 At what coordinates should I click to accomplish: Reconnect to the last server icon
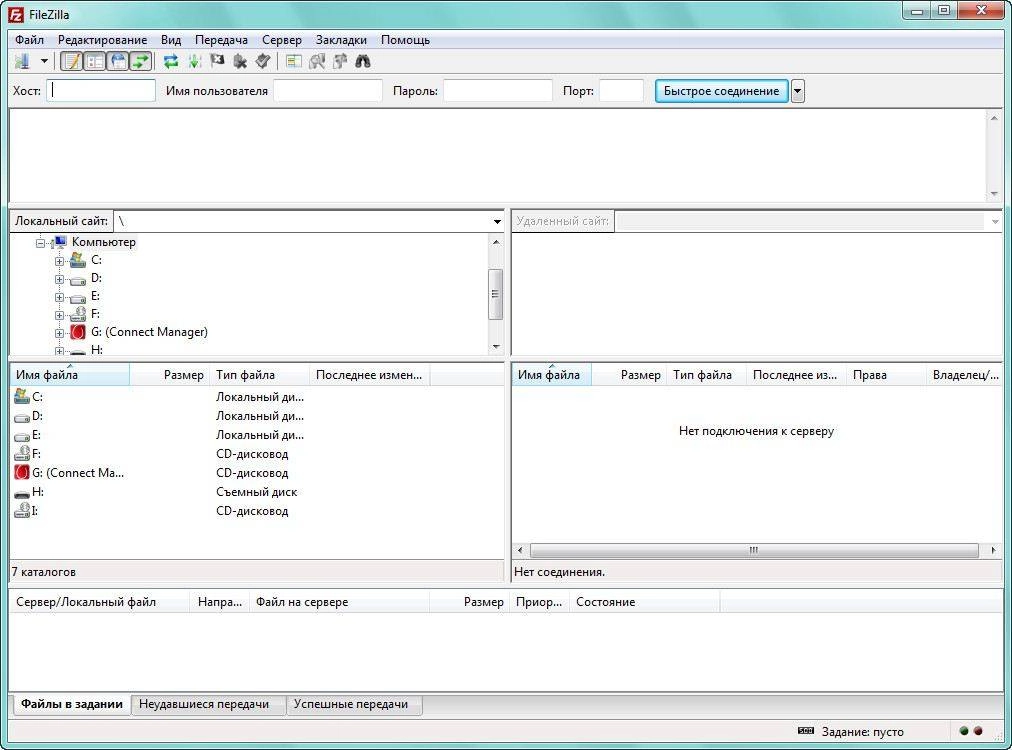click(263, 61)
